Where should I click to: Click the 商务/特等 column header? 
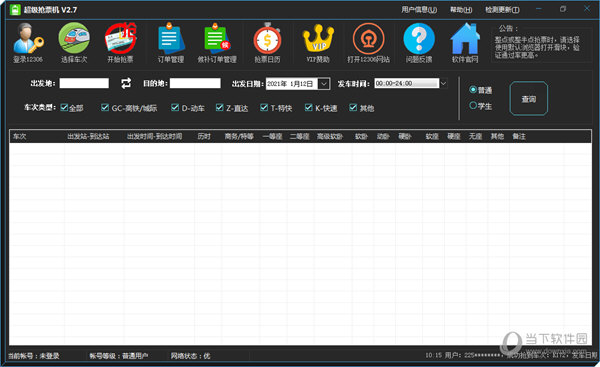click(x=239, y=136)
